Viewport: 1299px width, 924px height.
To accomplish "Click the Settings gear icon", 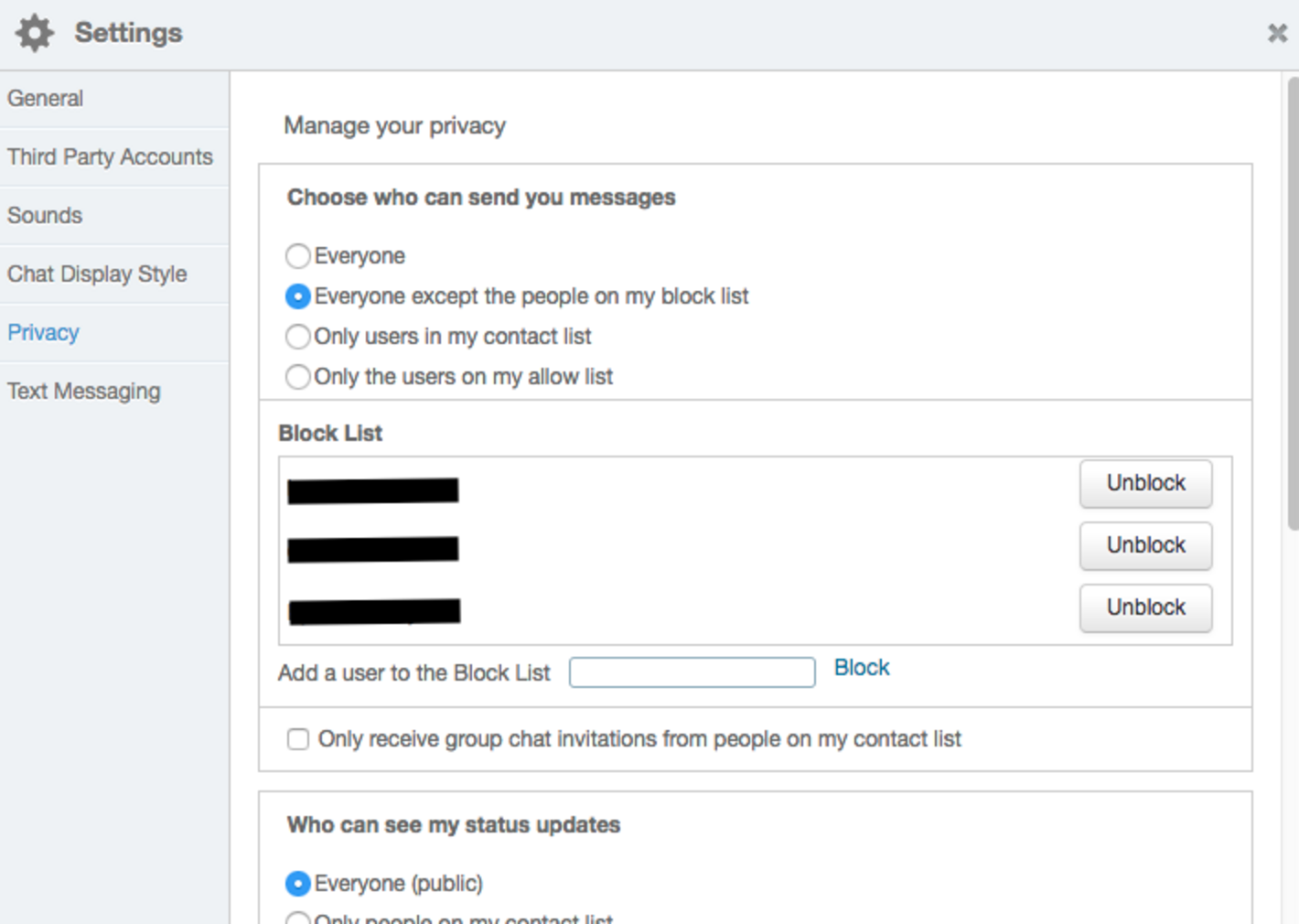I will pyautogui.click(x=34, y=32).
